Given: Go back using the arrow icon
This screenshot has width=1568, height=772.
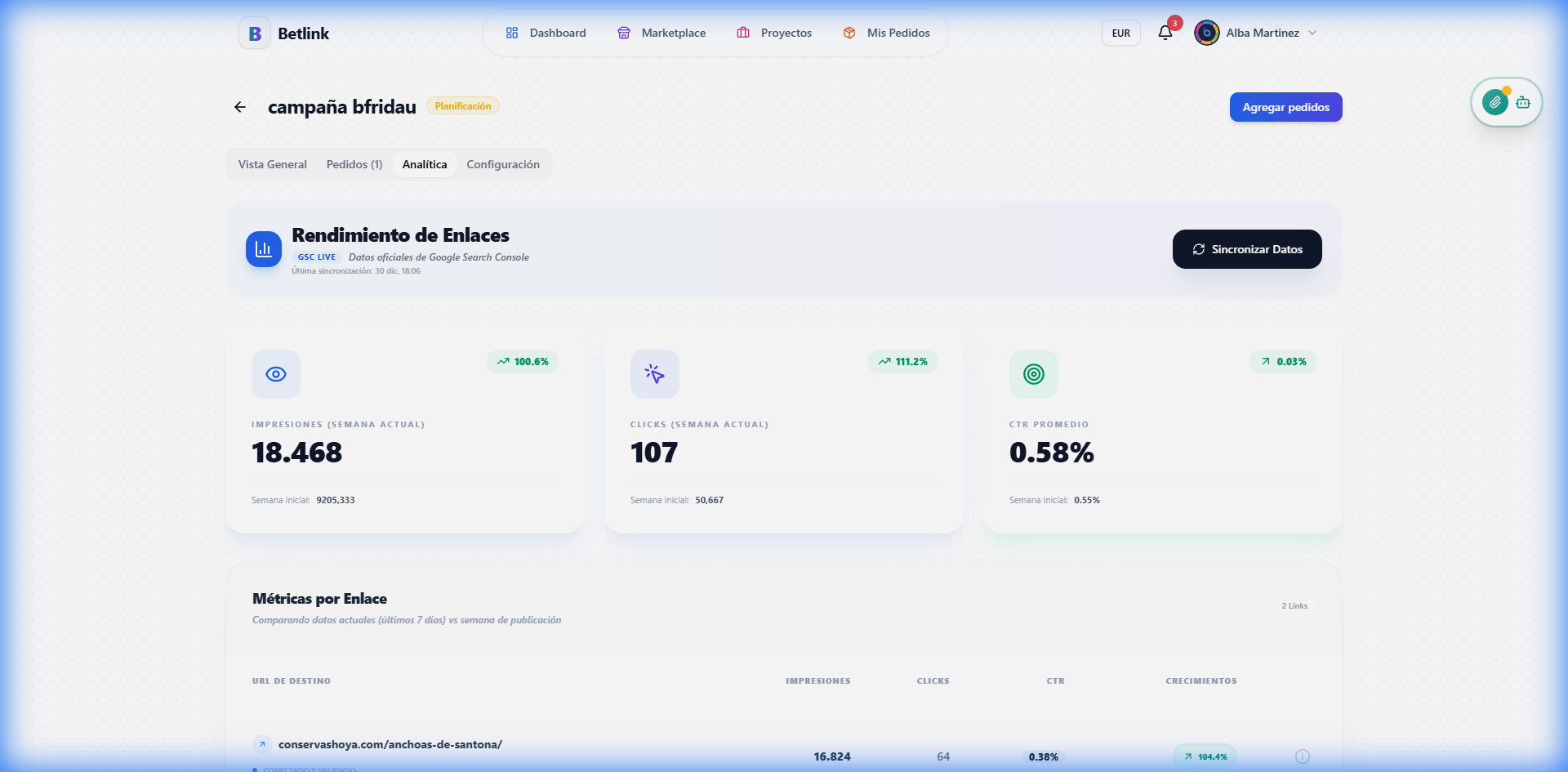Looking at the screenshot, I should pyautogui.click(x=240, y=107).
